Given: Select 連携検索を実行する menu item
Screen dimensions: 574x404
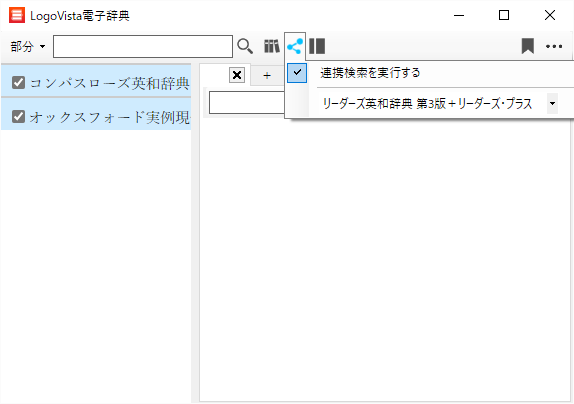Looking at the screenshot, I should (x=370, y=73).
